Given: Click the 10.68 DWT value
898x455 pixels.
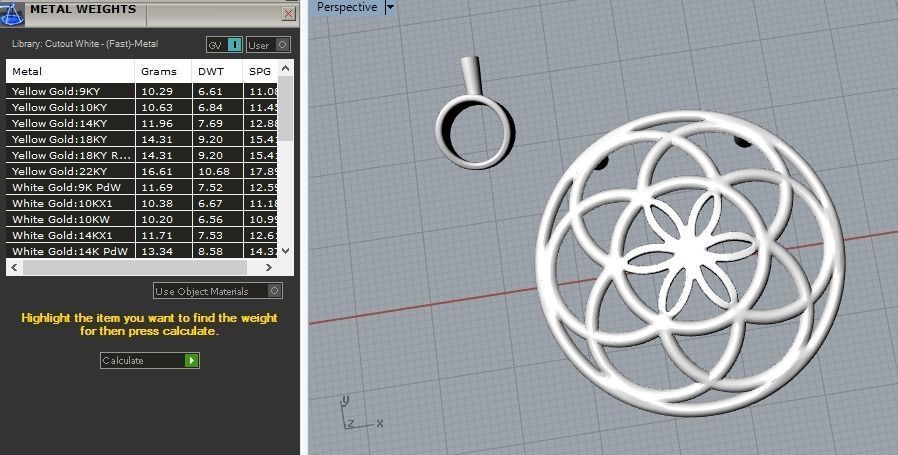Looking at the screenshot, I should point(213,171).
